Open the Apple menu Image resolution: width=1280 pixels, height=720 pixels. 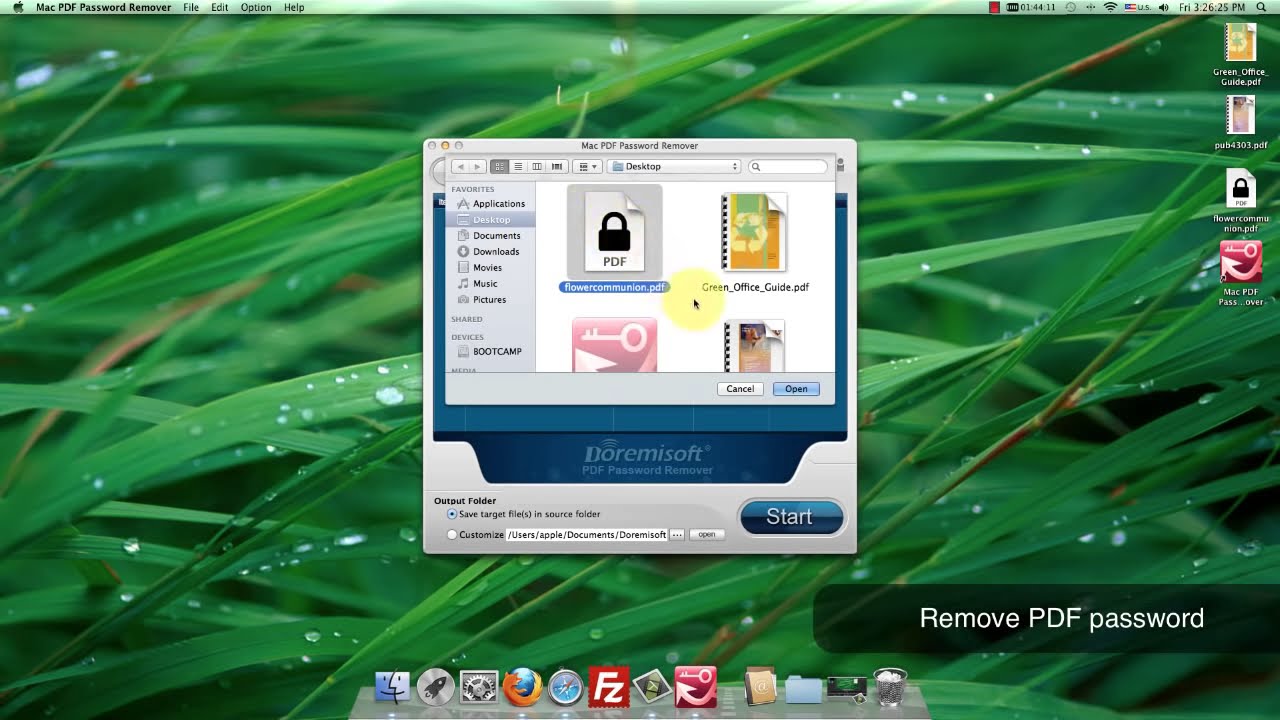[17, 7]
